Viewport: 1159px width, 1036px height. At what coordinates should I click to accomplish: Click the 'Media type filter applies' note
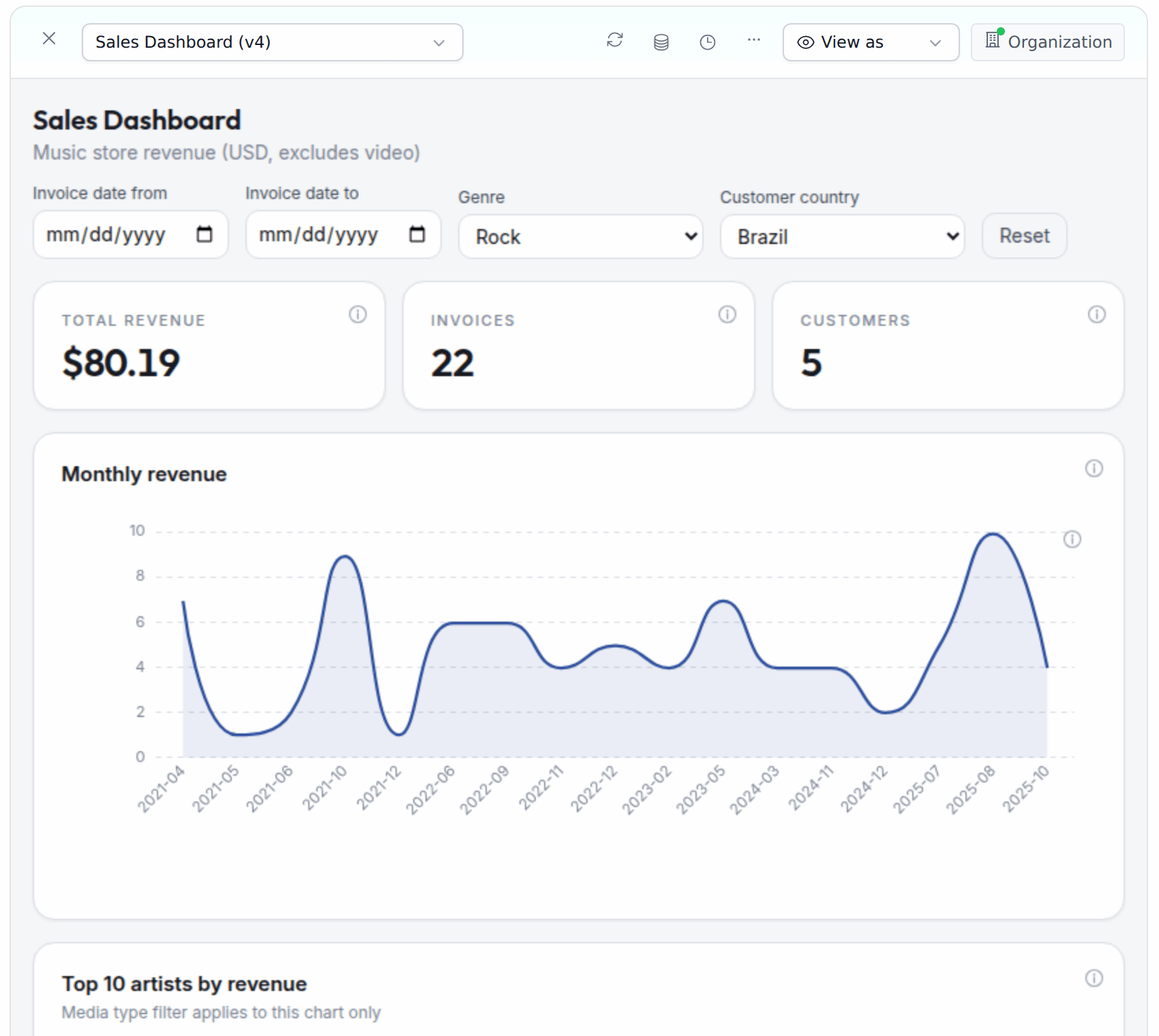point(221,1013)
